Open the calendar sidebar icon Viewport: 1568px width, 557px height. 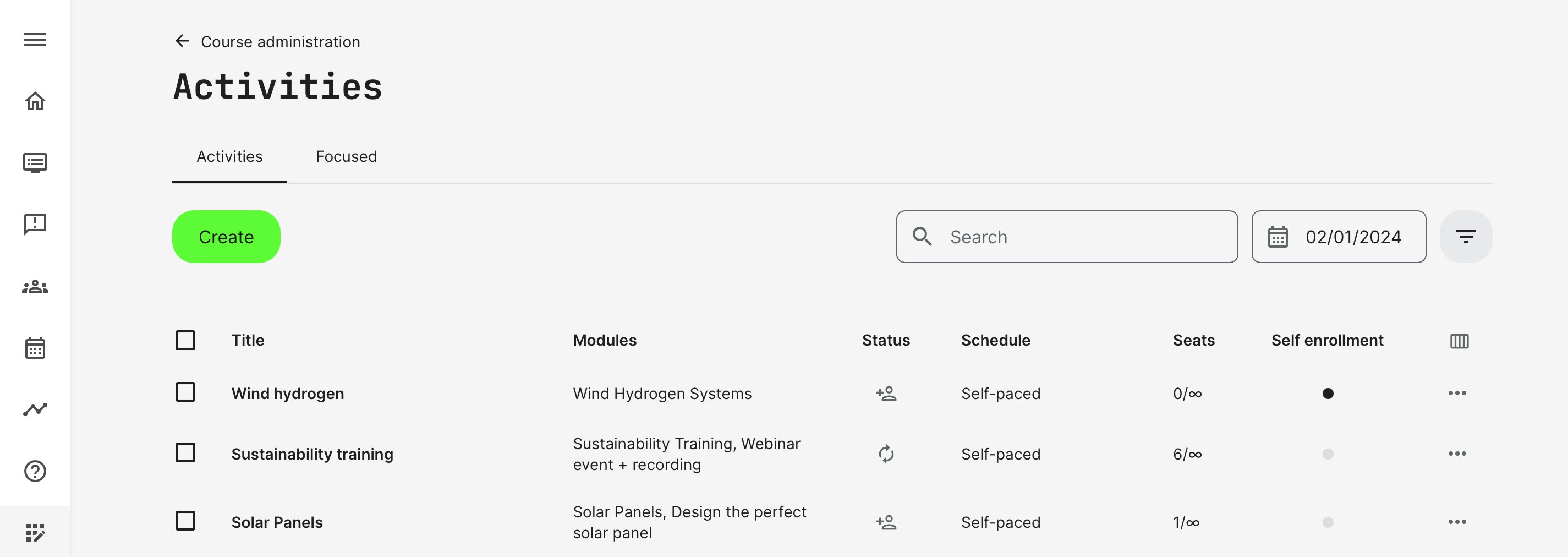(35, 348)
